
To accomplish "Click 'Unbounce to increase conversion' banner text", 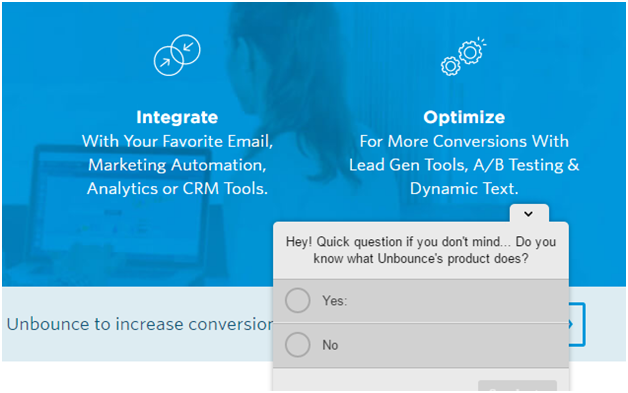I will [x=140, y=324].
